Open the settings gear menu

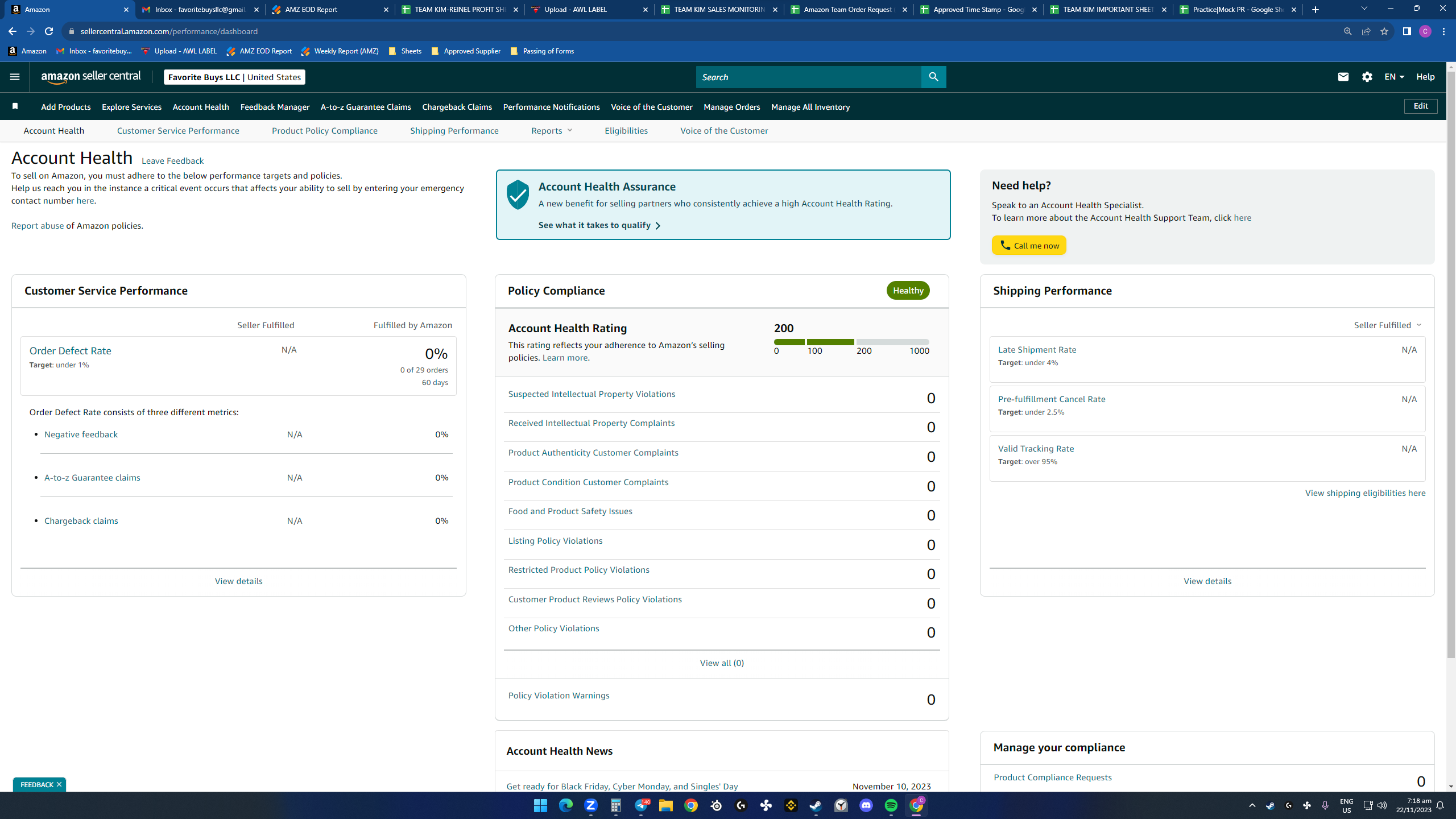pos(1367,77)
